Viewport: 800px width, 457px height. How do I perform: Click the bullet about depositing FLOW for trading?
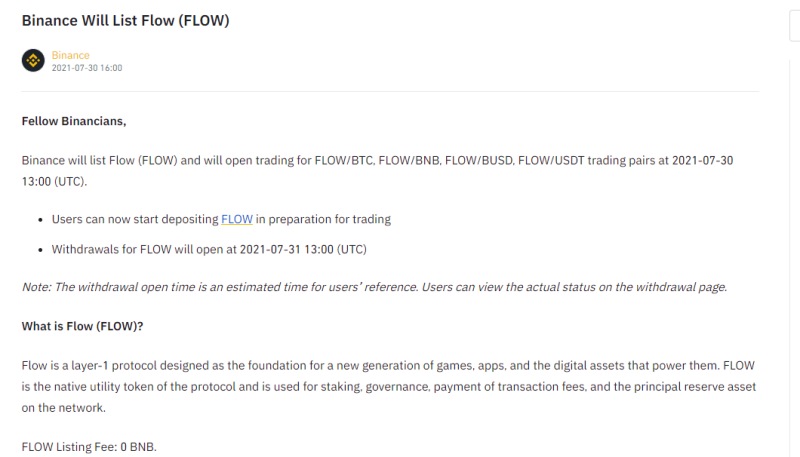pos(221,219)
